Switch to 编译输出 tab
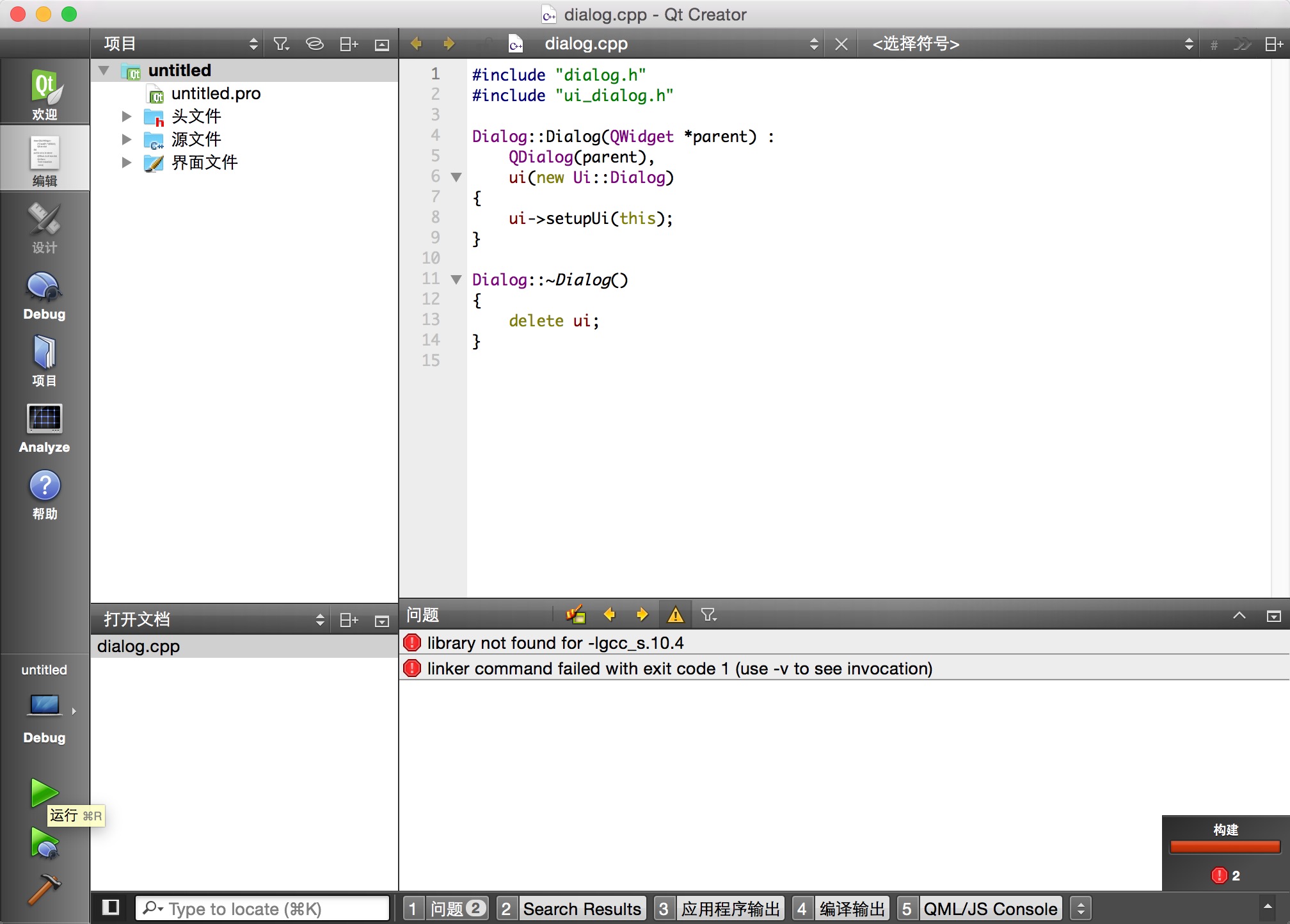This screenshot has width=1290, height=924. coord(841,909)
